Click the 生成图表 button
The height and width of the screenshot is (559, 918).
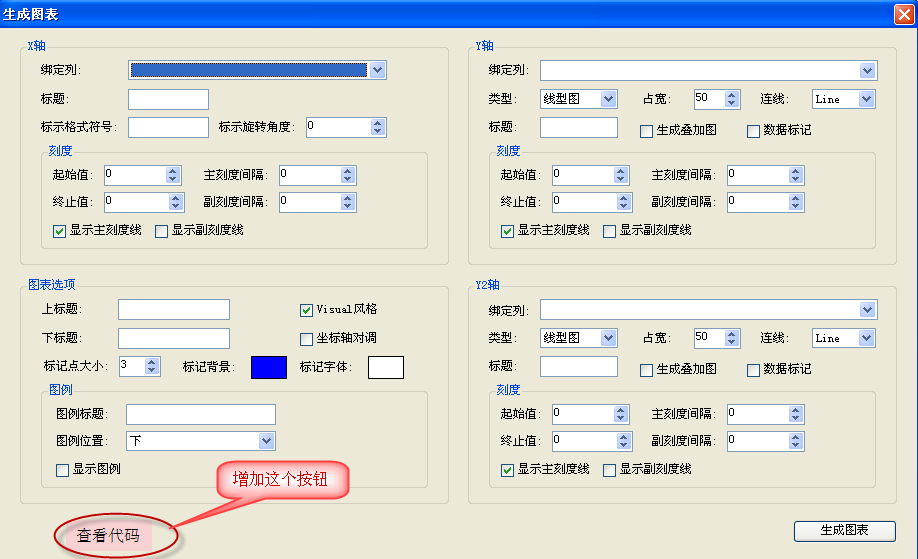tap(844, 530)
